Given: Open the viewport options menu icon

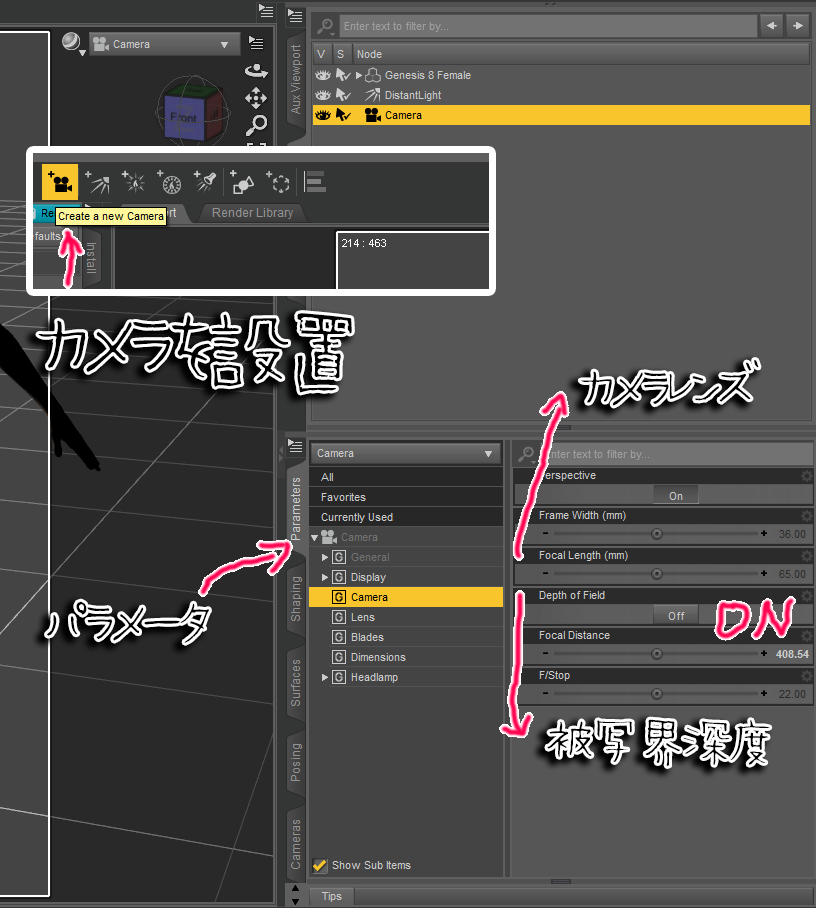Looking at the screenshot, I should point(256,42).
